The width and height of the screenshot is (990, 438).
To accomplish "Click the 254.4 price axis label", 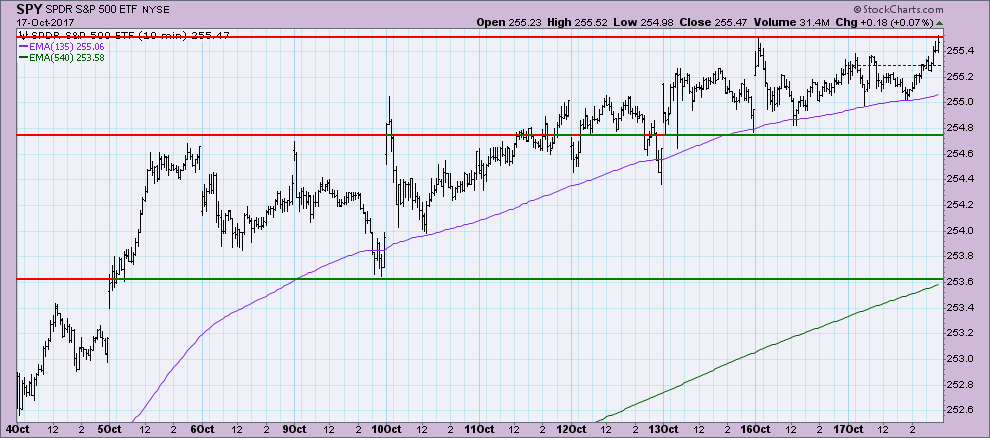I will point(962,179).
